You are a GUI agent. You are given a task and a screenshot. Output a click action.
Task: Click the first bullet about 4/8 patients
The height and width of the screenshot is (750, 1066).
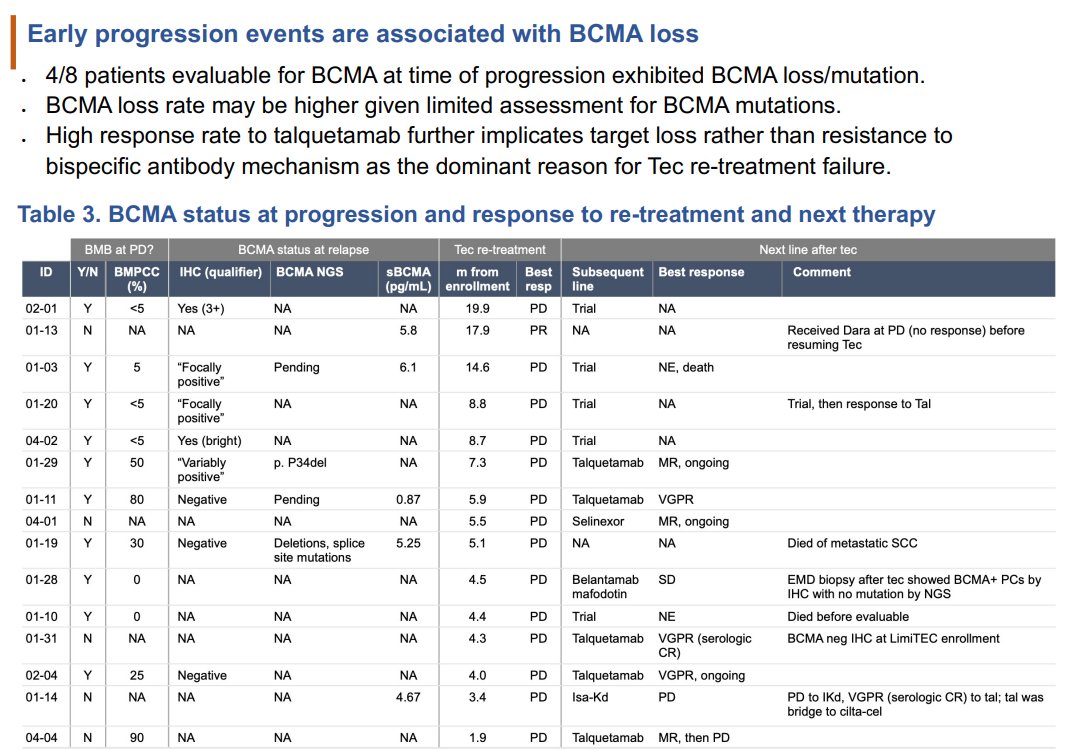tap(485, 76)
